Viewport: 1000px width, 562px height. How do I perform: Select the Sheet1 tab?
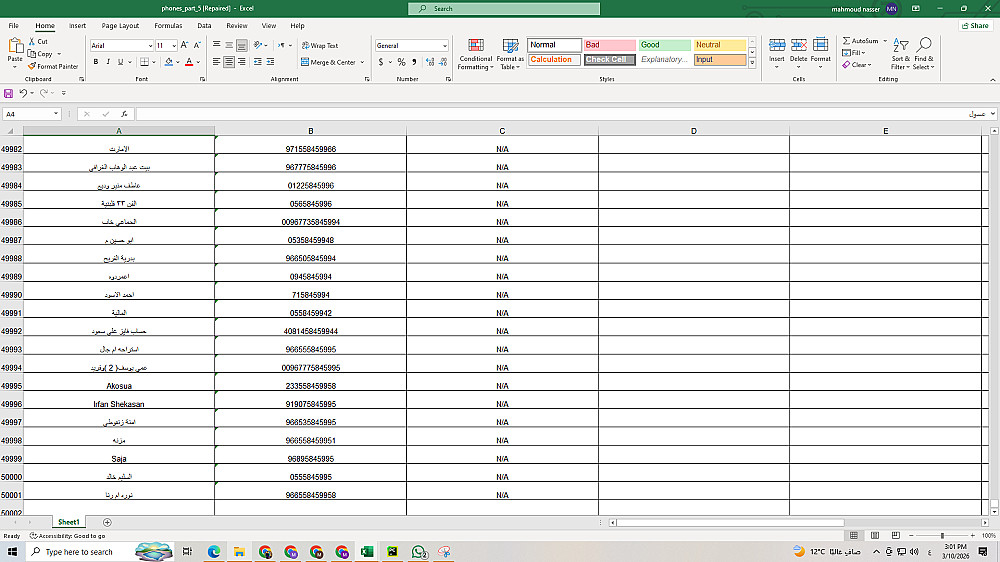pyautogui.click(x=69, y=522)
